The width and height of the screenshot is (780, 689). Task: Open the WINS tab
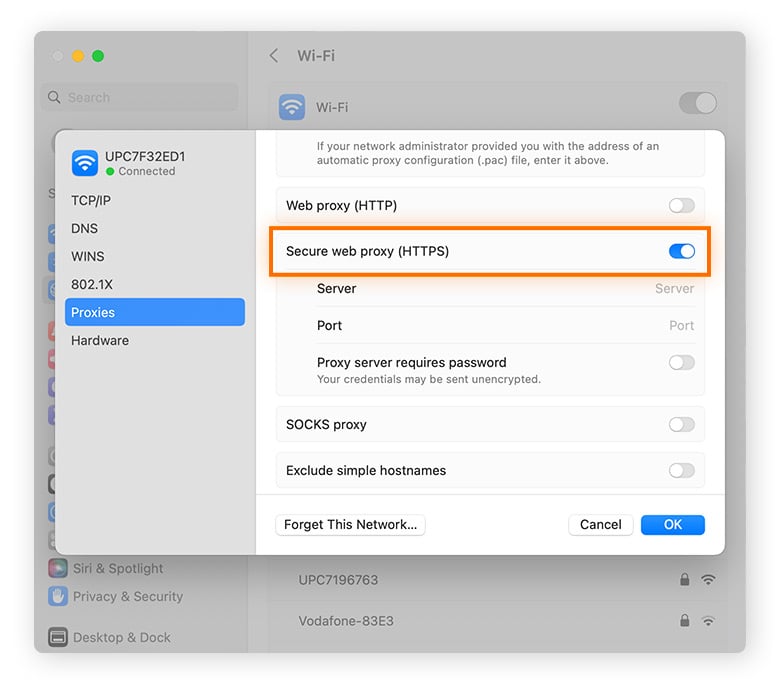coord(155,256)
